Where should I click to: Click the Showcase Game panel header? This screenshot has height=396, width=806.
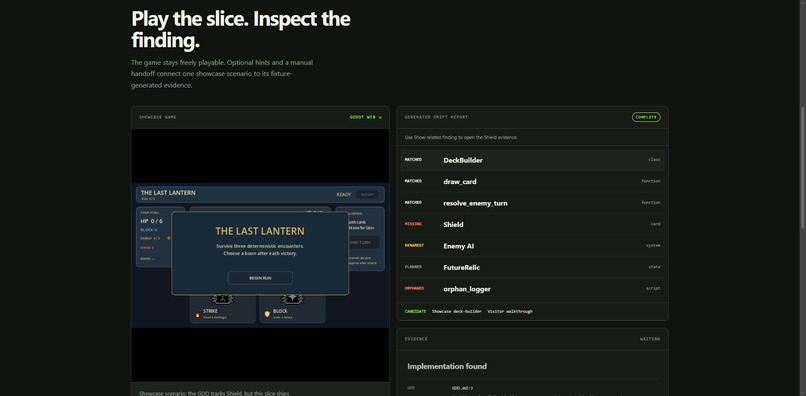(158, 117)
